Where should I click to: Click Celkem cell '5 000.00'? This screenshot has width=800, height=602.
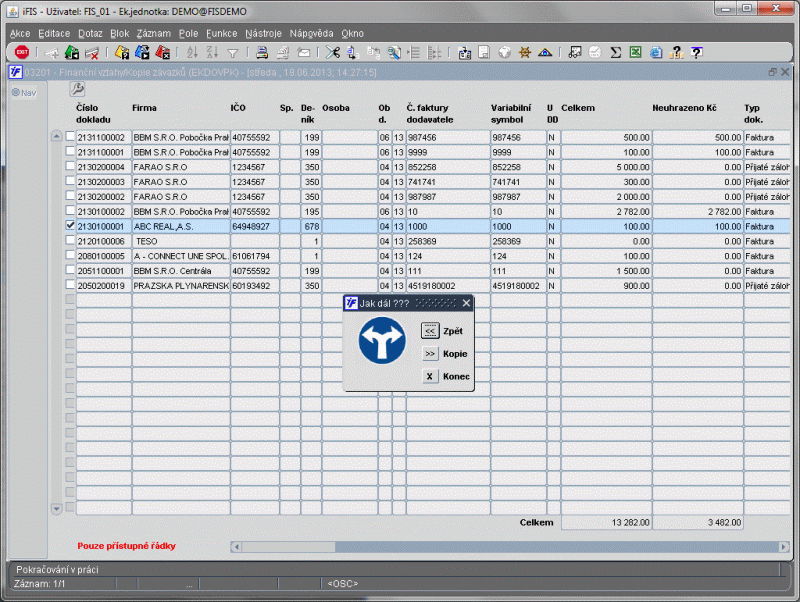click(x=606, y=167)
